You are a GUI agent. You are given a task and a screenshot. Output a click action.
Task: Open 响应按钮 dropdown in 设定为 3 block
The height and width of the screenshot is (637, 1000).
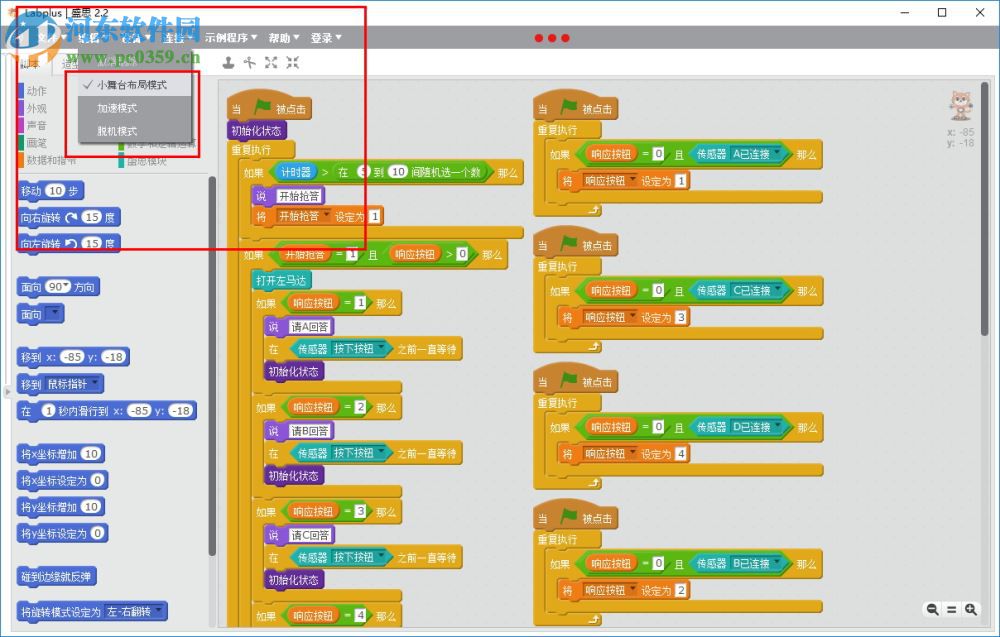pyautogui.click(x=632, y=317)
